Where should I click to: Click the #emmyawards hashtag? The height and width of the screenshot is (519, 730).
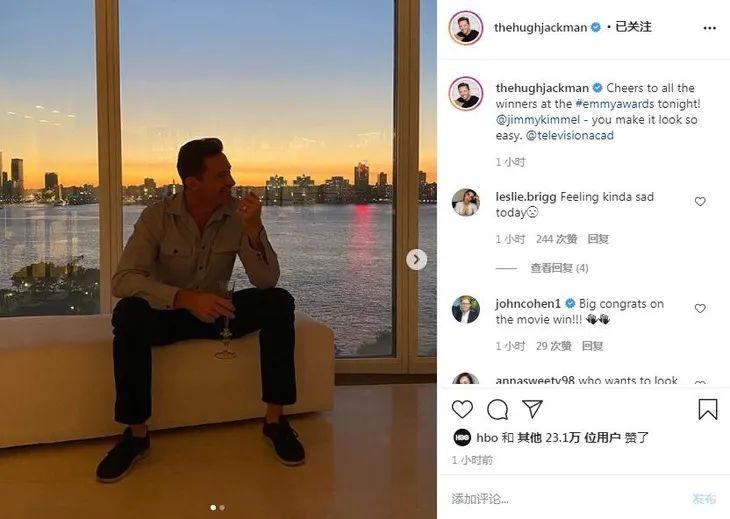tap(614, 104)
